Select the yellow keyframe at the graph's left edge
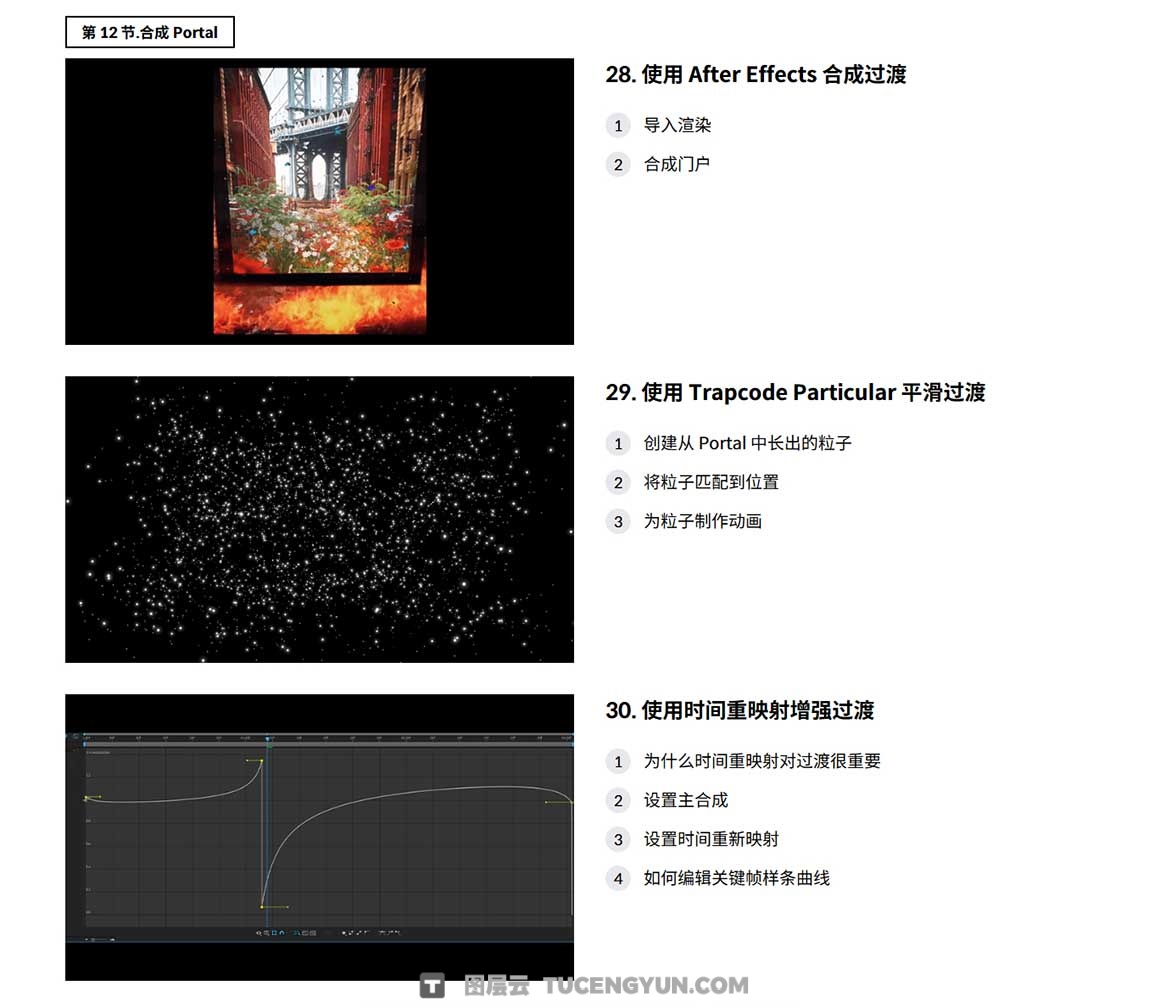1160x1008 pixels. (x=86, y=797)
